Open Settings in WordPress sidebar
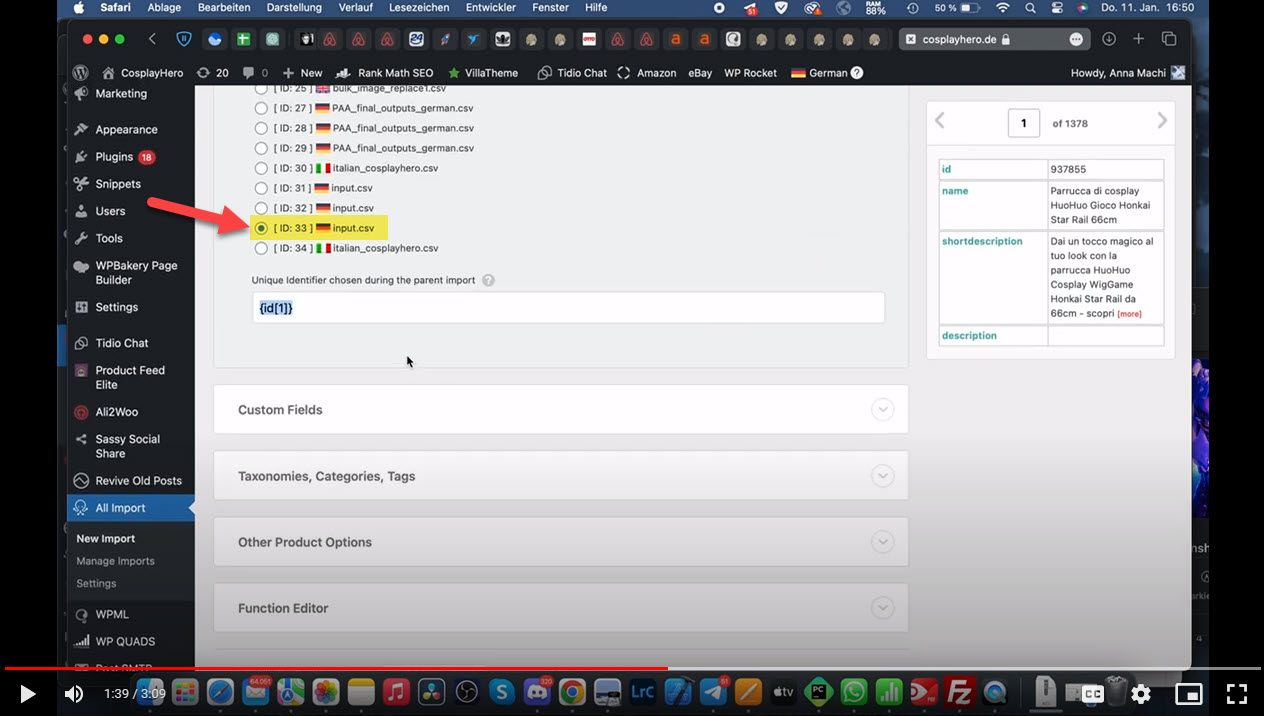The image size is (1264, 716). pos(117,307)
